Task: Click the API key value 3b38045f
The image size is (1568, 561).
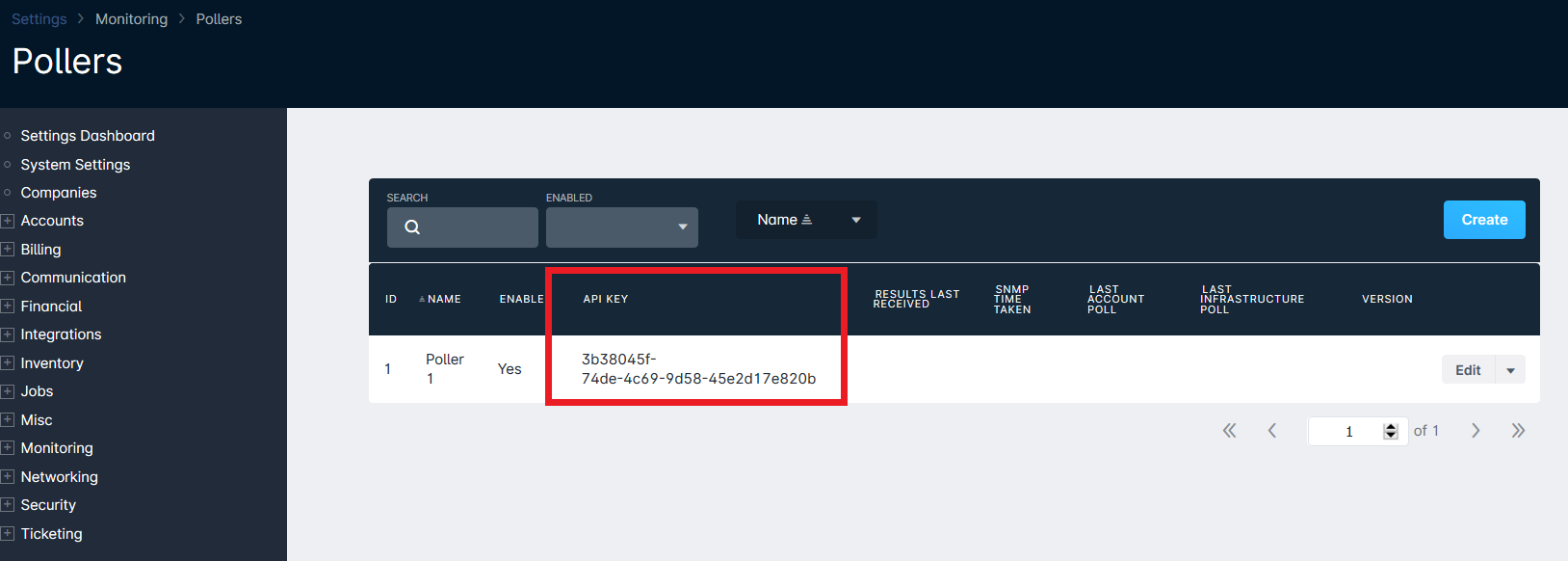Action: point(698,369)
